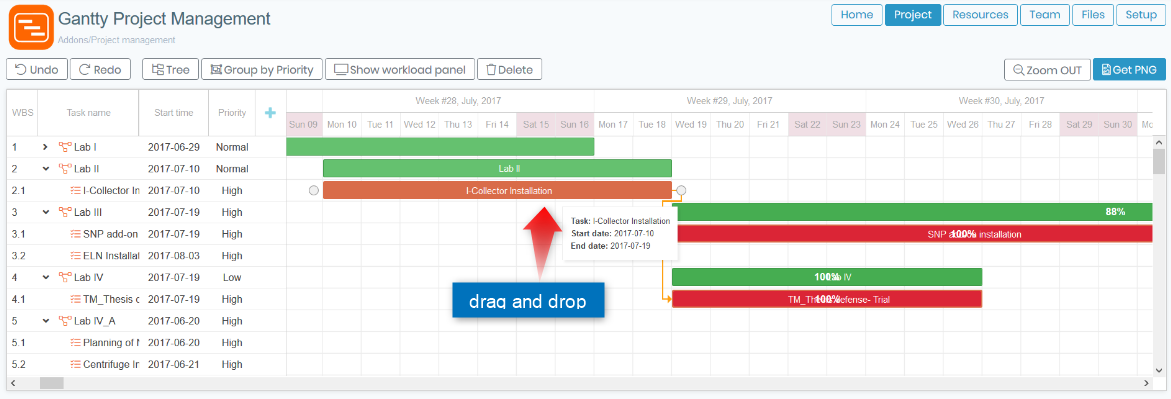The image size is (1171, 399).
Task: Click the Lab III group icon
Action: [65, 212]
